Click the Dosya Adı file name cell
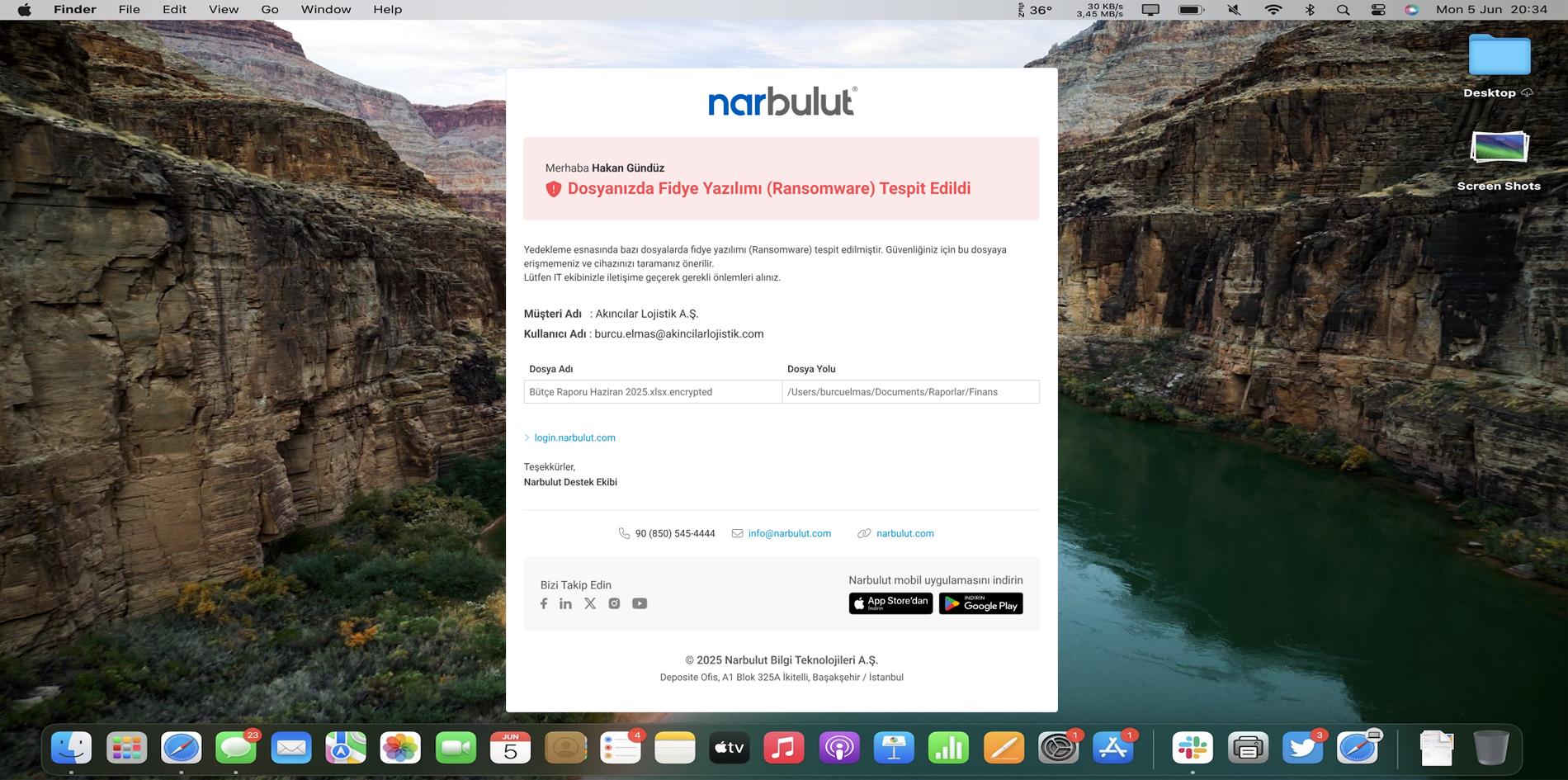 (x=653, y=392)
